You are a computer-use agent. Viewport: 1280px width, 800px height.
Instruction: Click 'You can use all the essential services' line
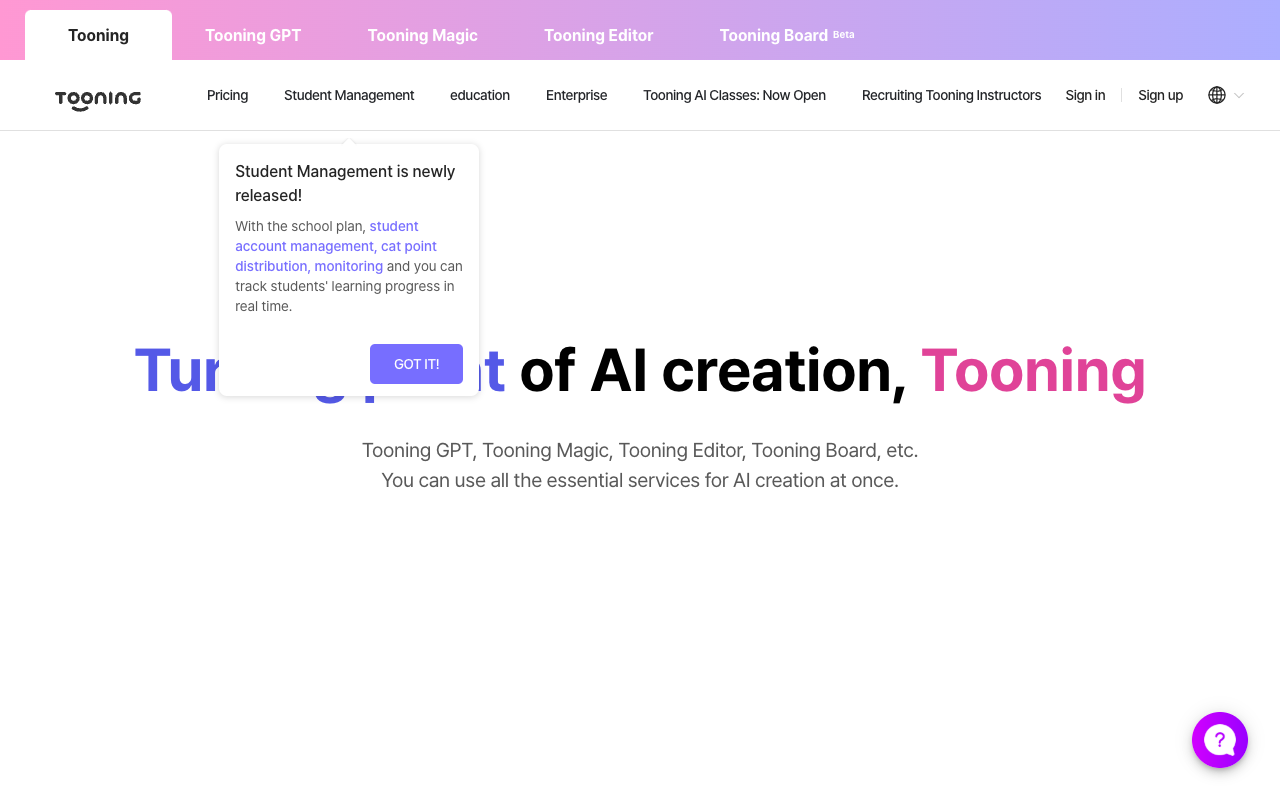coord(640,480)
